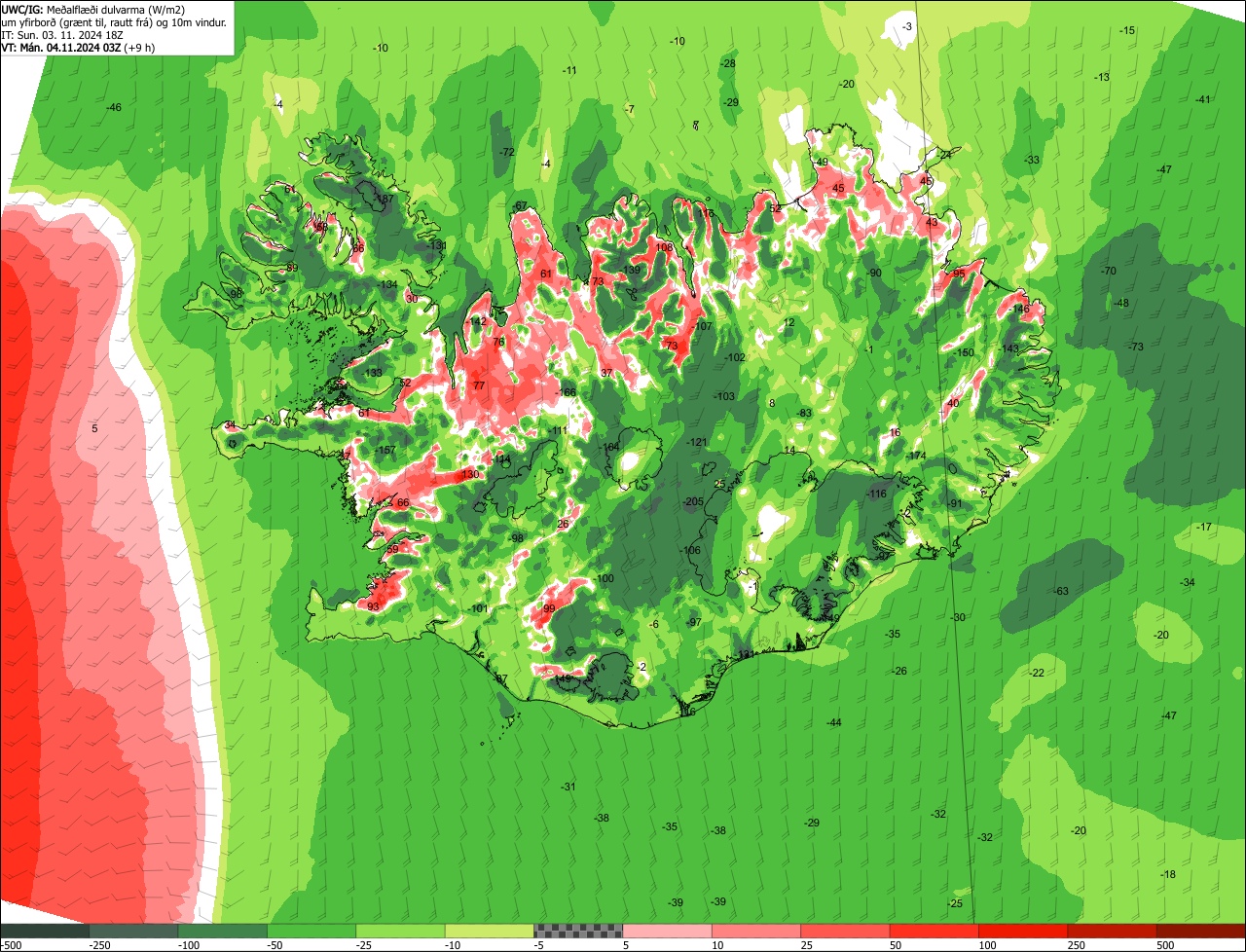
Task: Click the darkest green legend swatch between -500 and -250
Action: (x=45, y=931)
